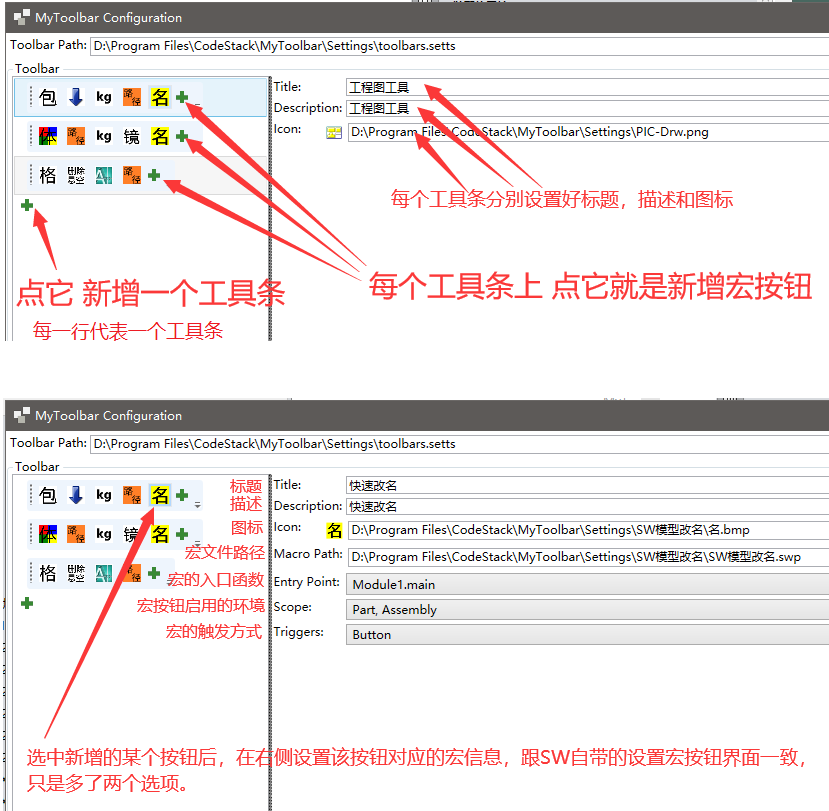Select orange path icon in lower window's first toolbar
Image resolution: width=829 pixels, height=811 pixels.
click(x=132, y=495)
